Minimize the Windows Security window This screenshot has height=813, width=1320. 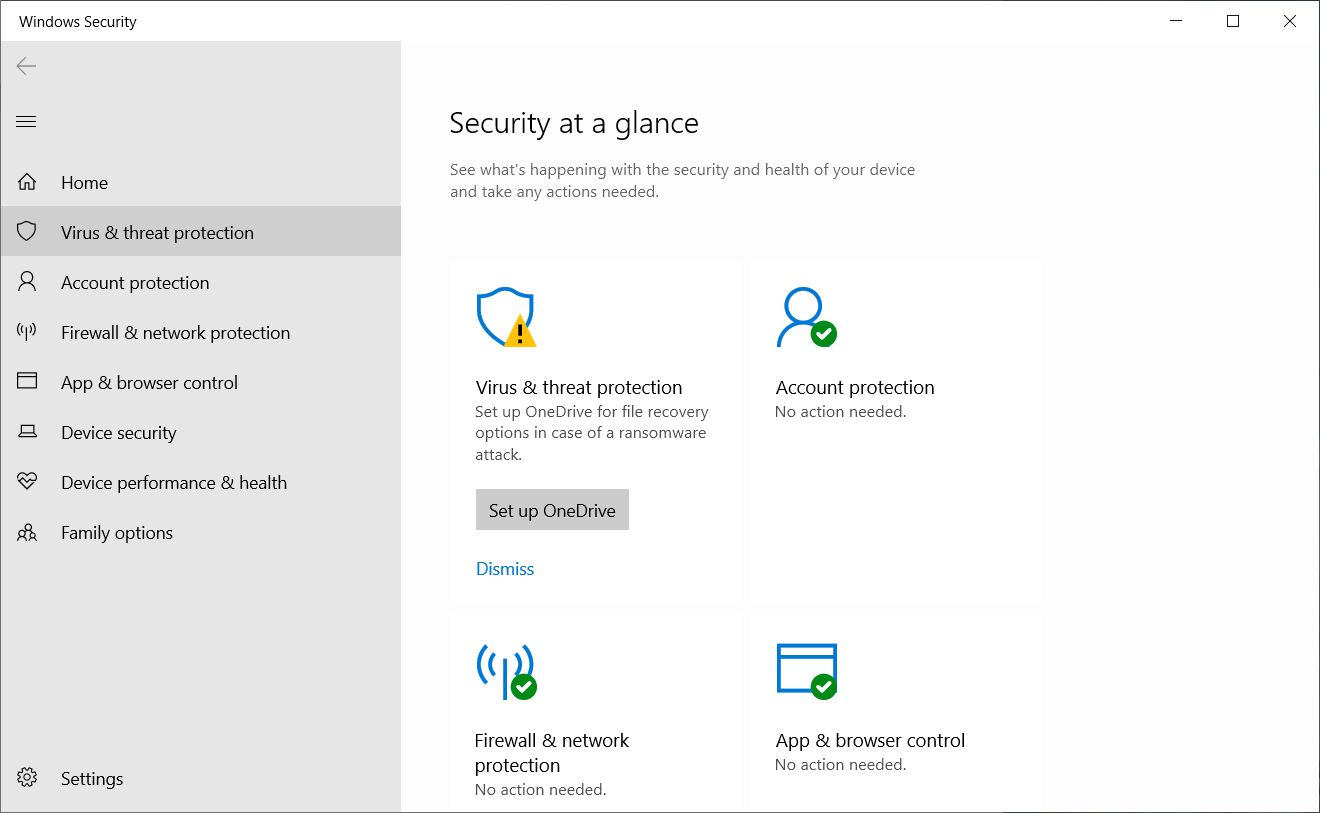click(1176, 21)
